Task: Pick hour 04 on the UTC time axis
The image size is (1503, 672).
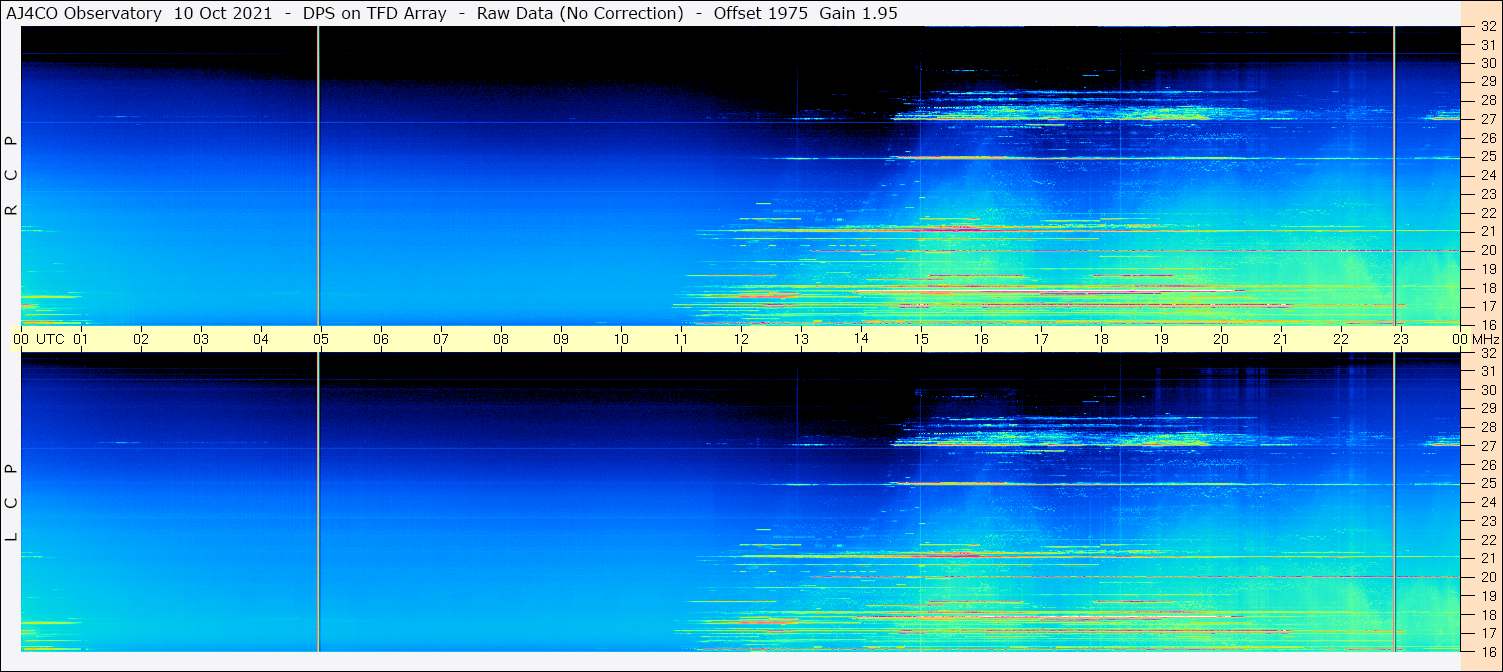Action: click(261, 339)
